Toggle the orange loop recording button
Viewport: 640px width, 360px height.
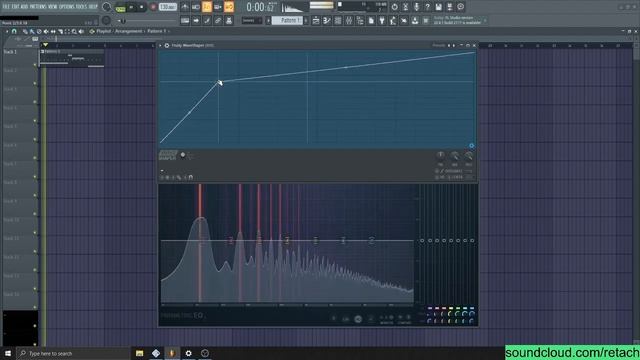(229, 7)
